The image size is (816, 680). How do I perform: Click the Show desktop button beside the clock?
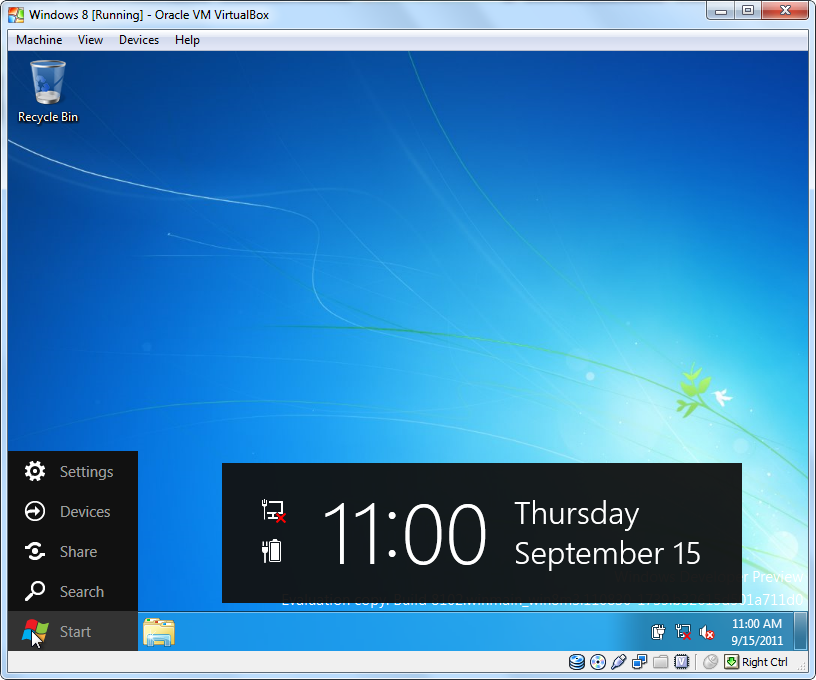coord(801,632)
